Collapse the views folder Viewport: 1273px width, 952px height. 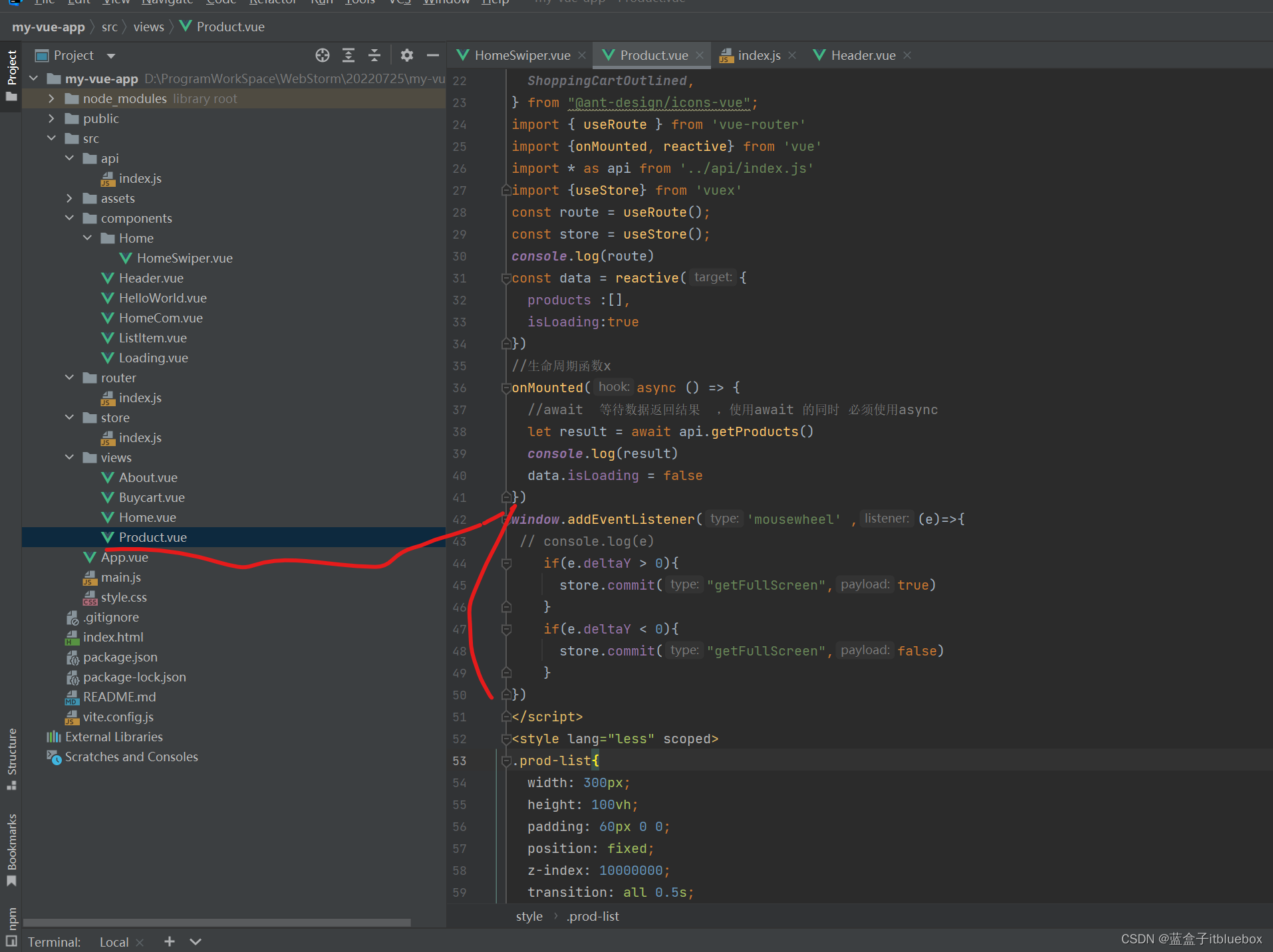coord(69,457)
